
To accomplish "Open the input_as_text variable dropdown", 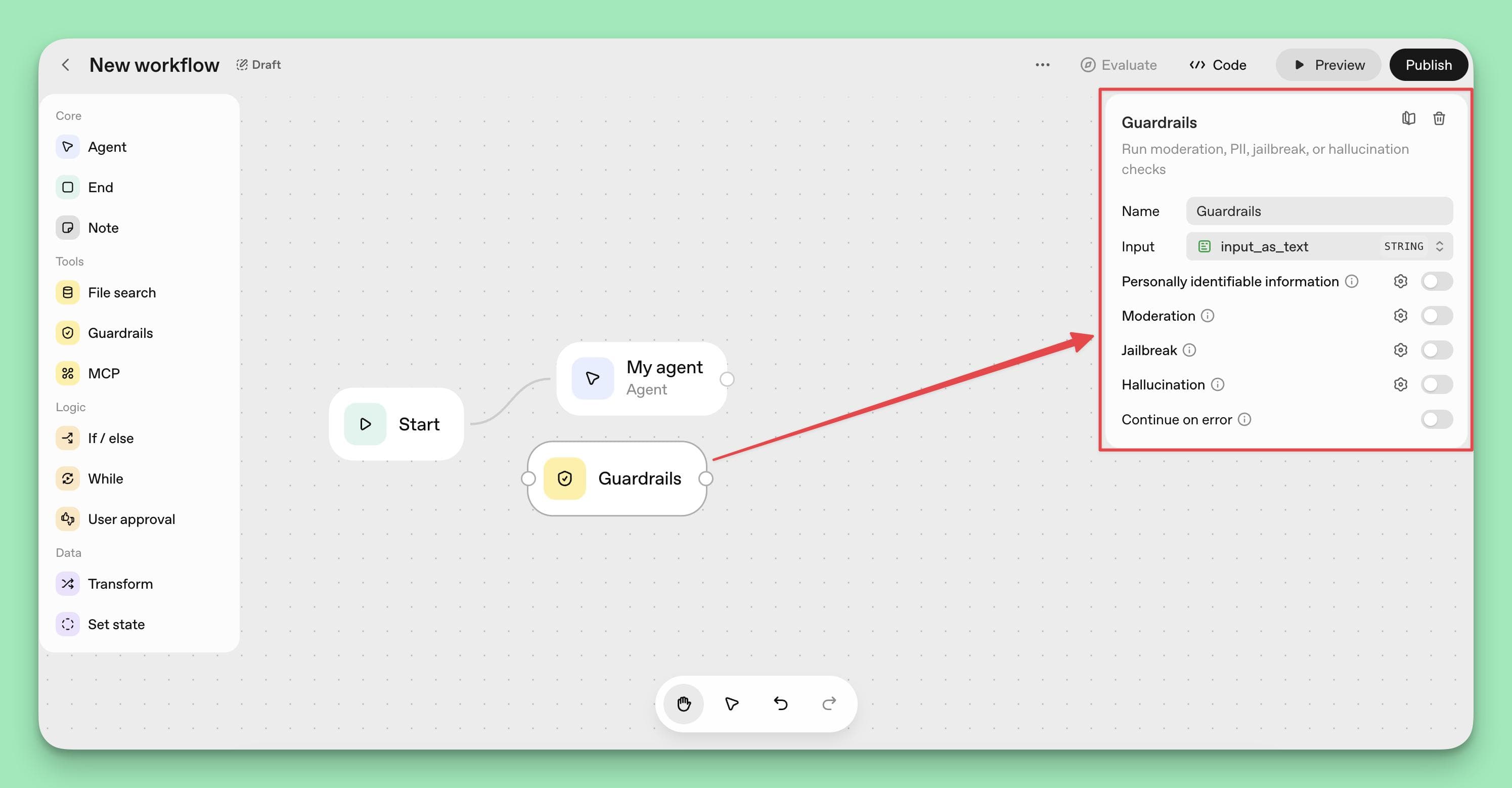I will [x=1264, y=247].
